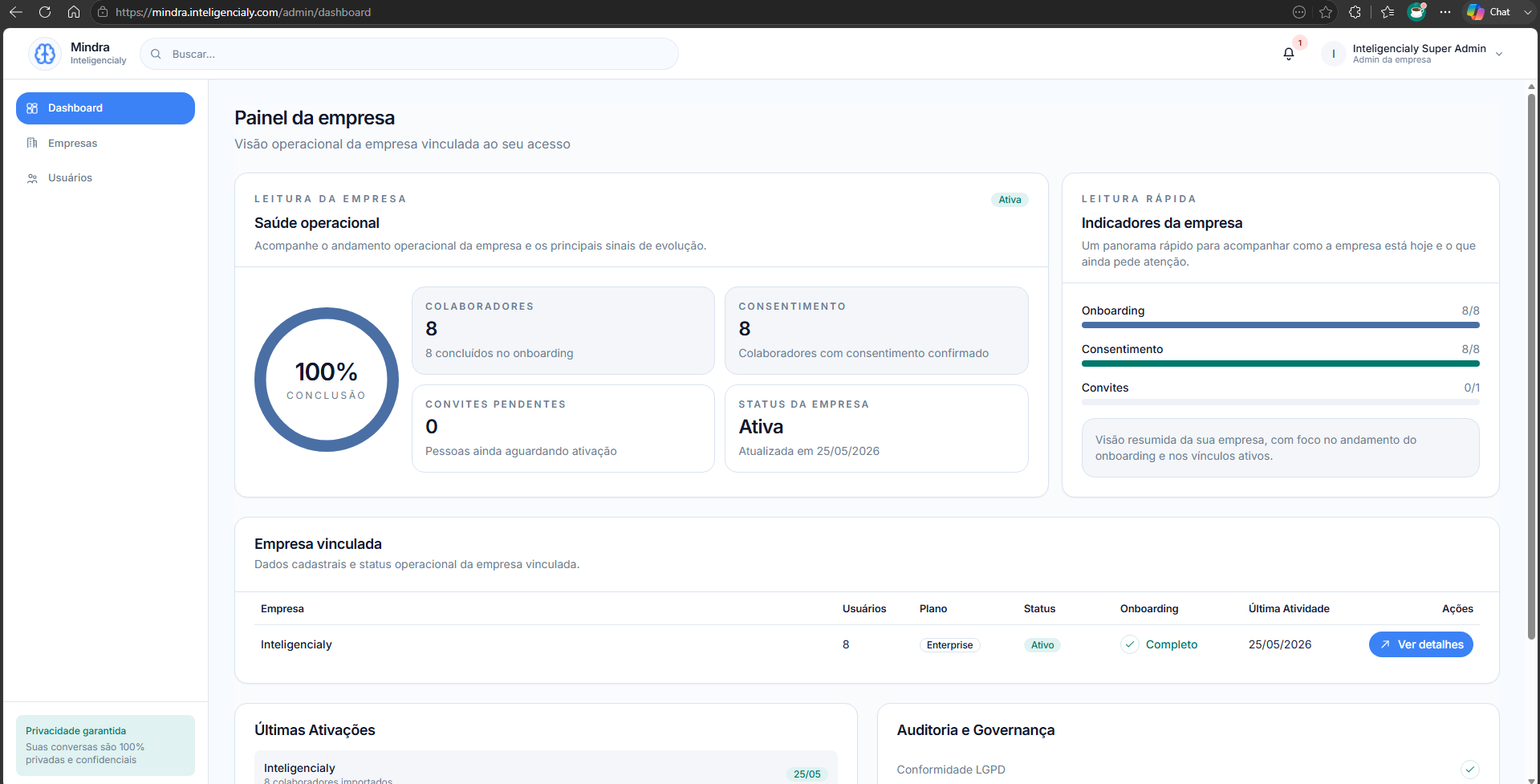The width and height of the screenshot is (1540, 784).
Task: Click the Empresa column header
Action: [282, 609]
